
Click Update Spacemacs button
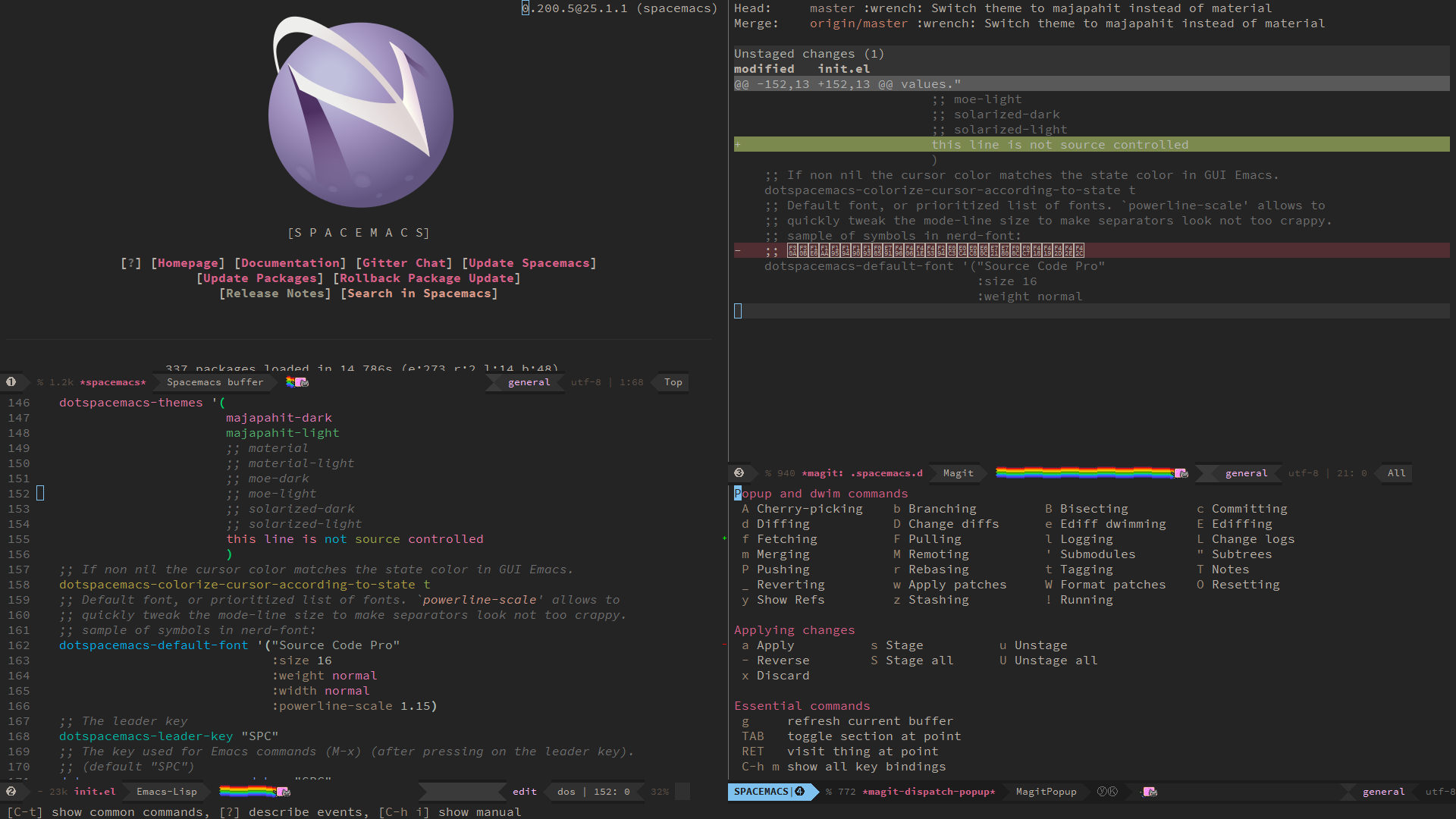[x=529, y=263]
